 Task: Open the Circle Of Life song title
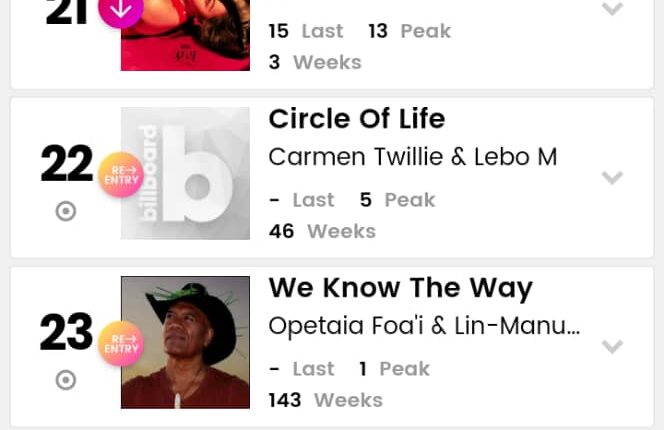pos(357,119)
